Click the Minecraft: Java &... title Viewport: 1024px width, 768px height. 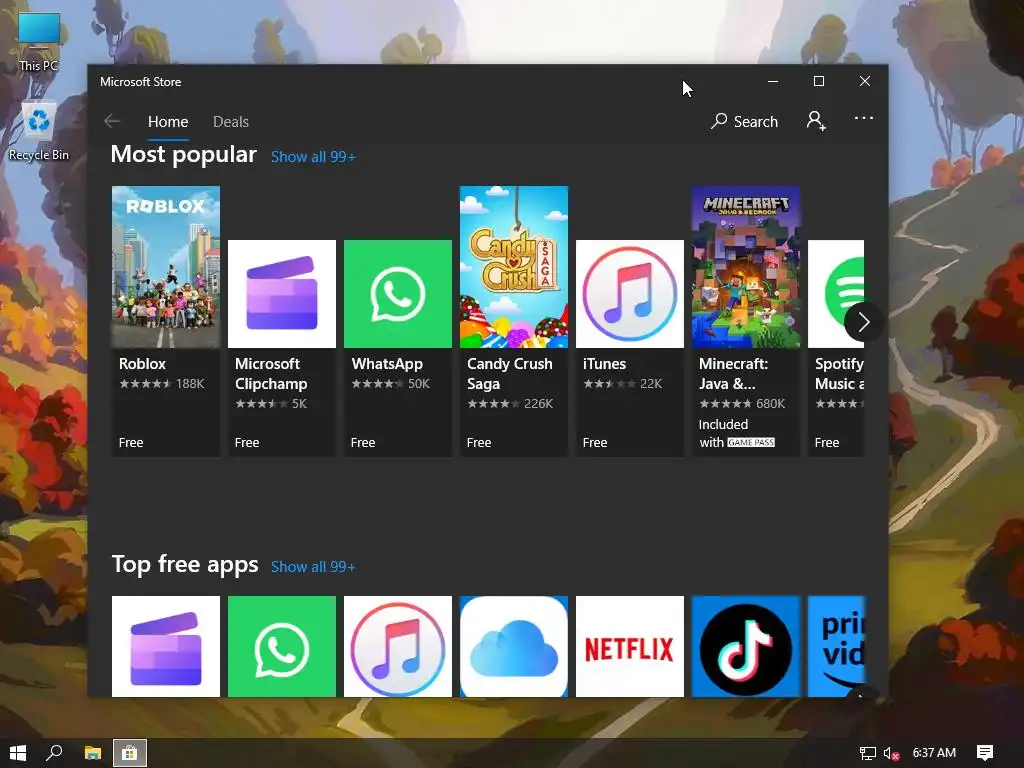pos(733,374)
